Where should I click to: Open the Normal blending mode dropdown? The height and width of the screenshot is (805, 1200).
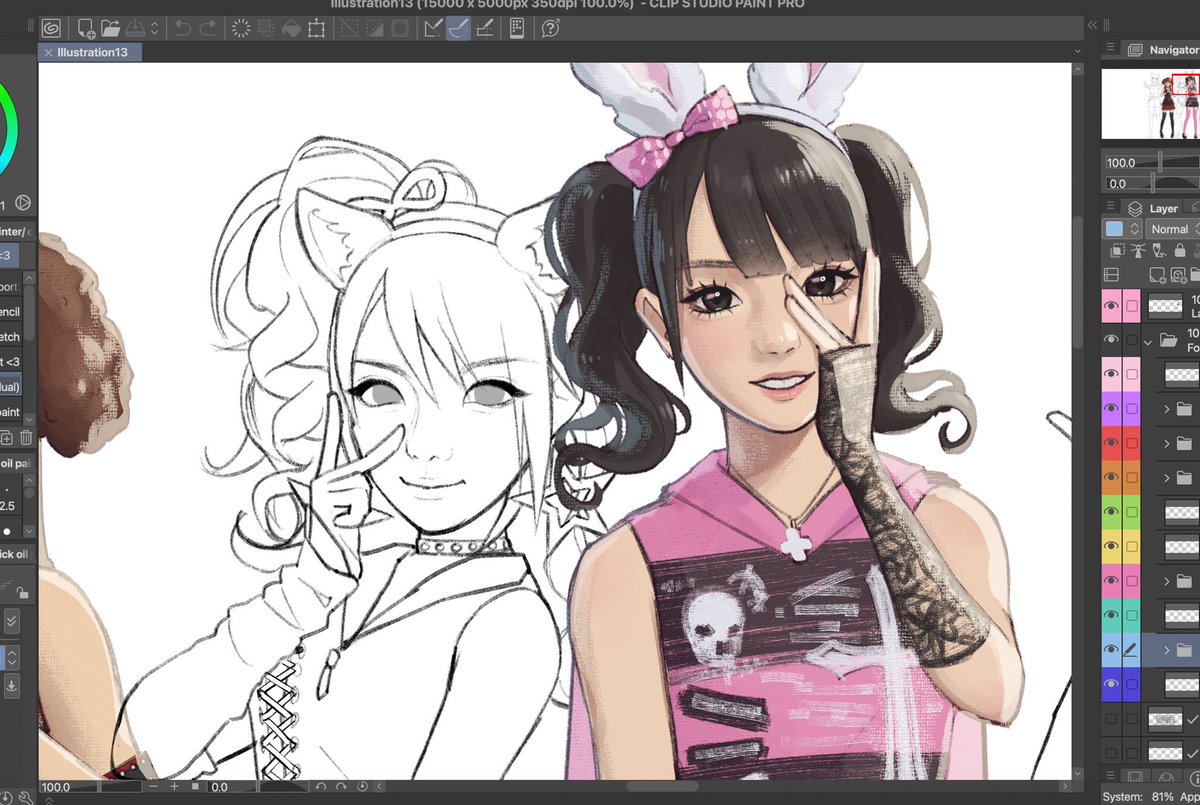pyautogui.click(x=1172, y=229)
